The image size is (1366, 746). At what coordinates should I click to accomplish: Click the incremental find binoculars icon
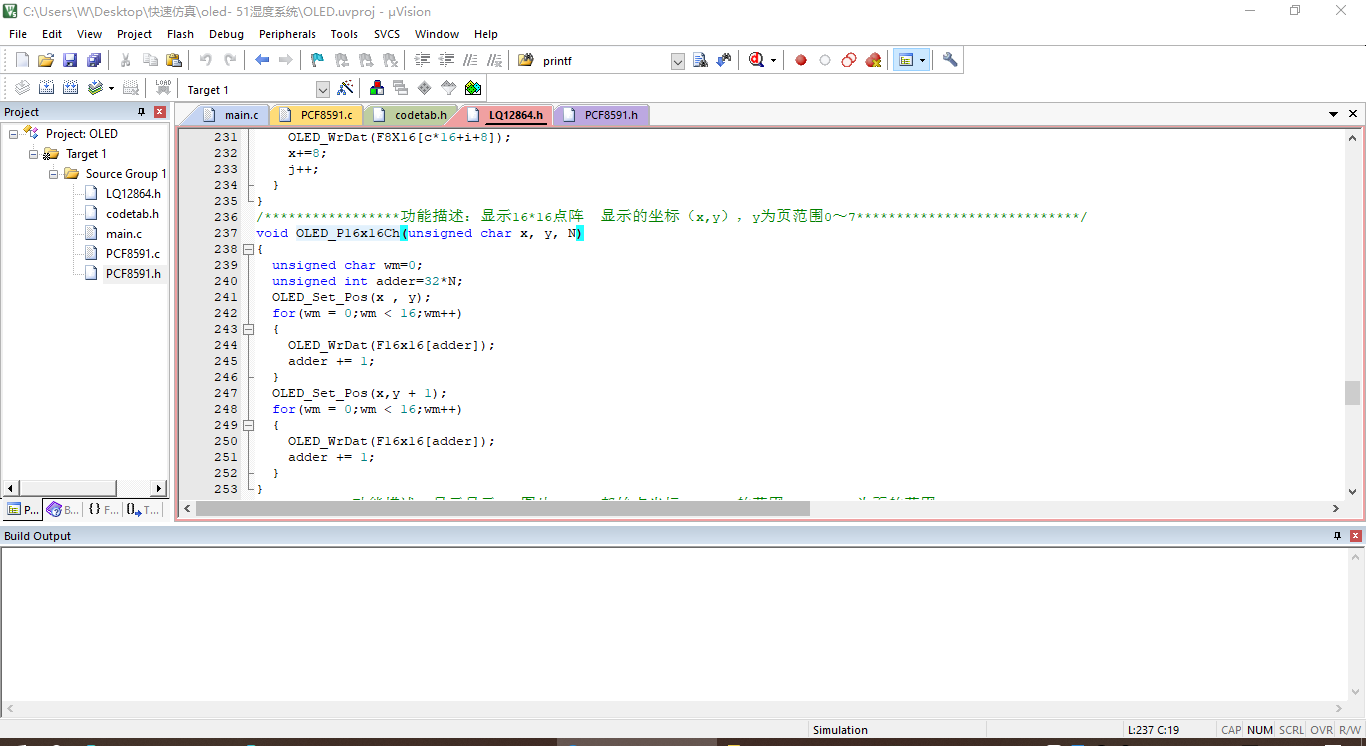[724, 60]
